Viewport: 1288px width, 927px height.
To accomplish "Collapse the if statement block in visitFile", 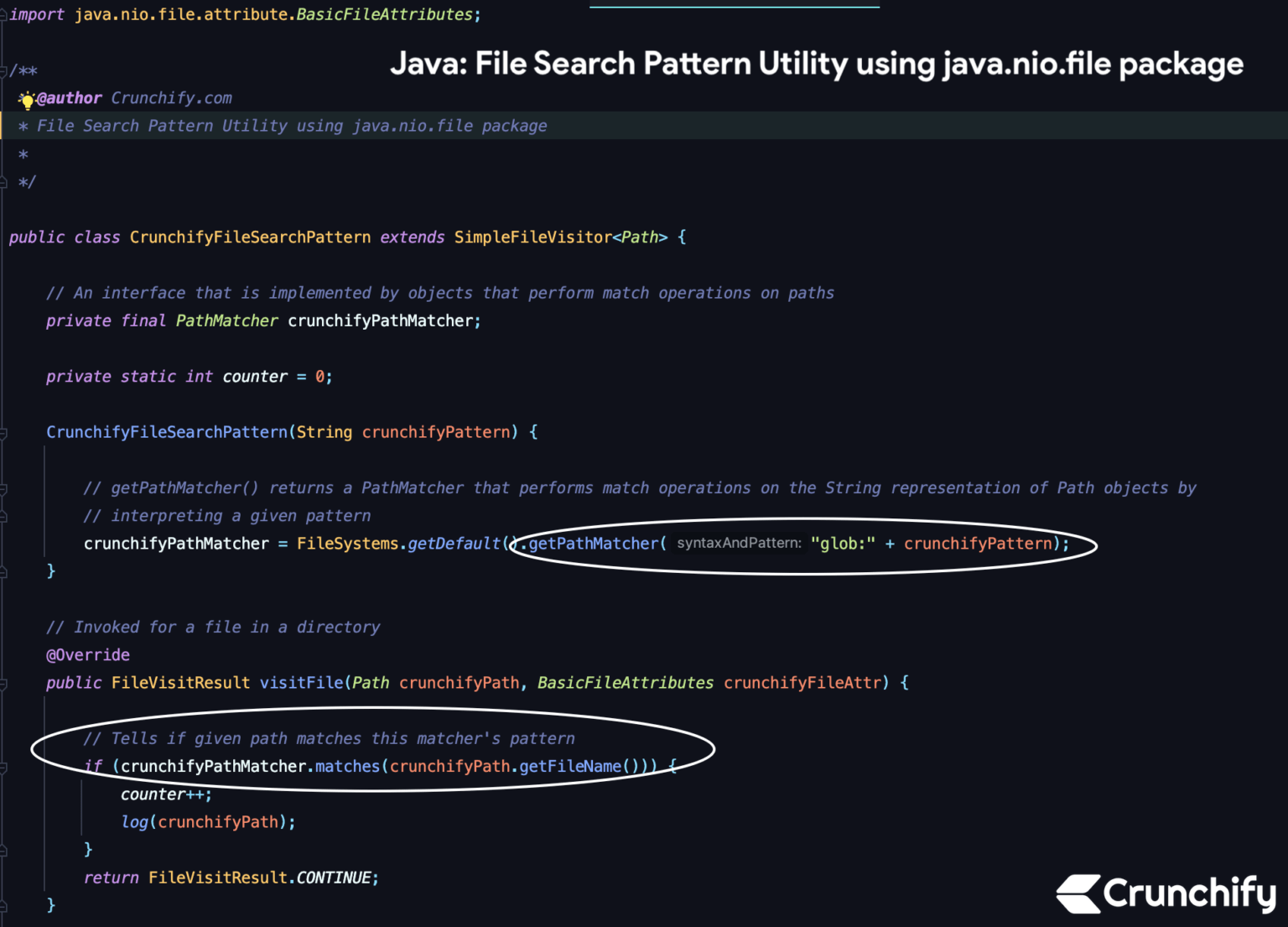I will 4,766.
